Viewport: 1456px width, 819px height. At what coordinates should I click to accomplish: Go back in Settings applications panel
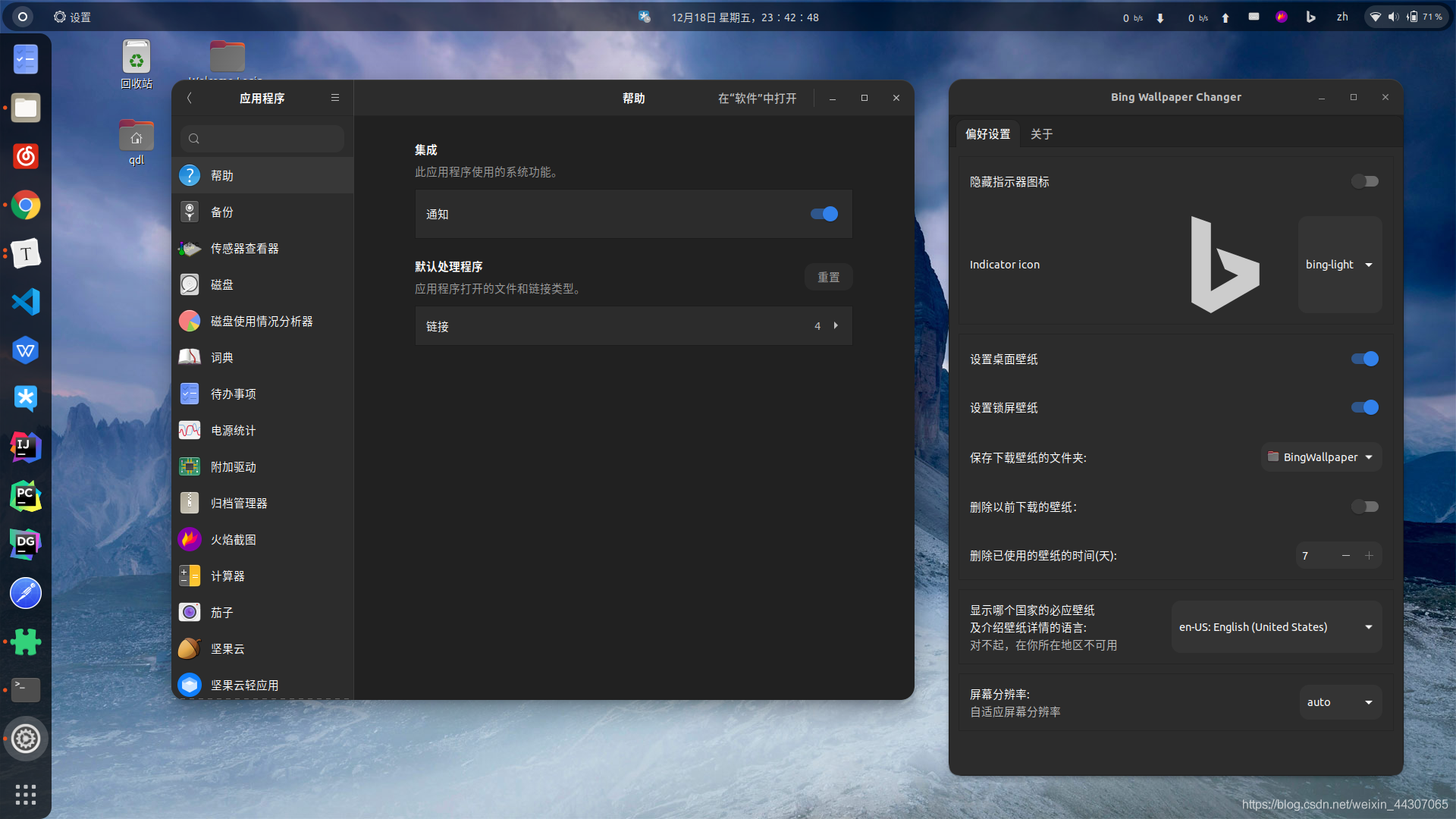click(x=190, y=98)
